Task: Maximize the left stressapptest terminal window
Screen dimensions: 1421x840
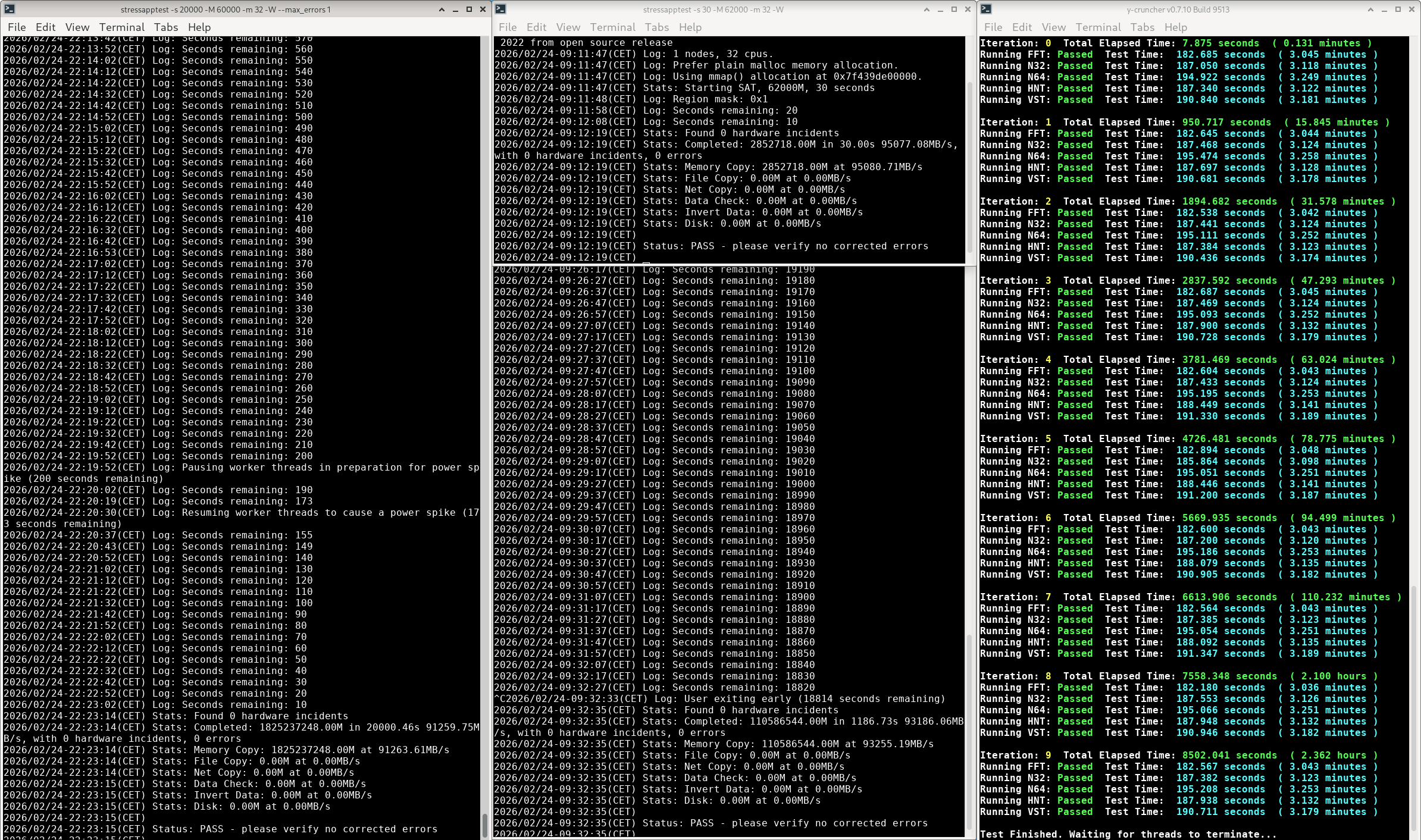Action: coord(469,10)
